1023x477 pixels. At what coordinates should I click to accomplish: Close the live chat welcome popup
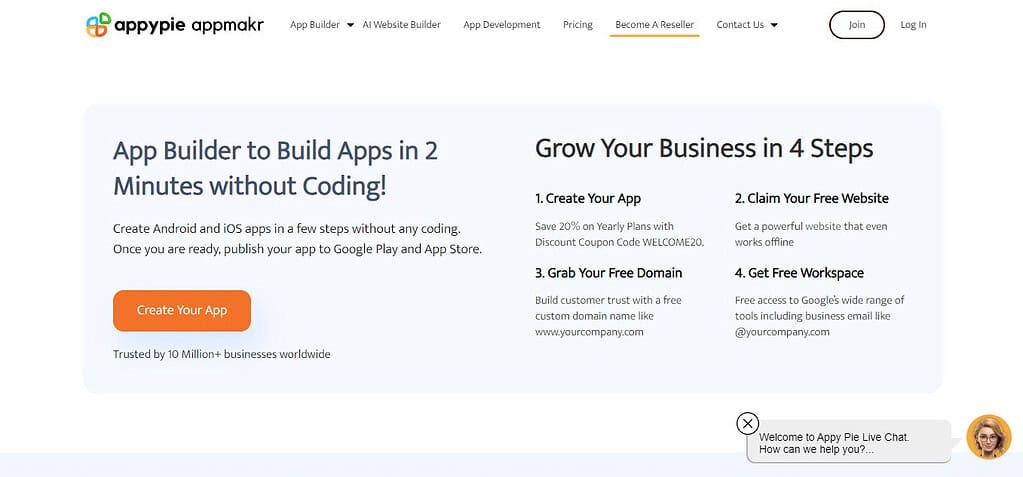(748, 423)
